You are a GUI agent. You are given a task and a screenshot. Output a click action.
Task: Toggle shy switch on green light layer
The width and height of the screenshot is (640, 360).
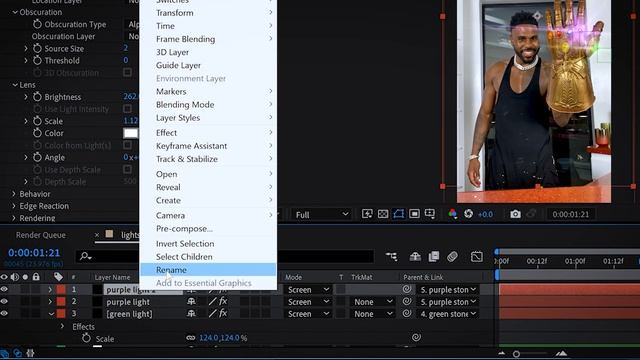coord(191,313)
